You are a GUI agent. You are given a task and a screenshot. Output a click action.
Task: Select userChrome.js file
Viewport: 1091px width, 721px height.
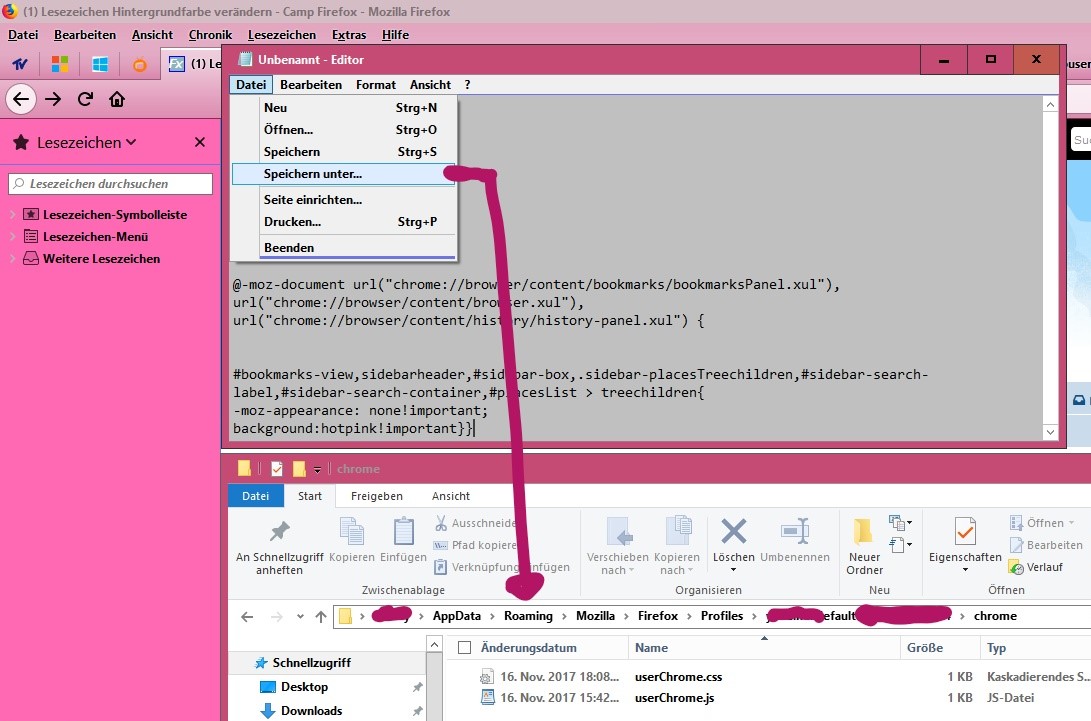[674, 697]
